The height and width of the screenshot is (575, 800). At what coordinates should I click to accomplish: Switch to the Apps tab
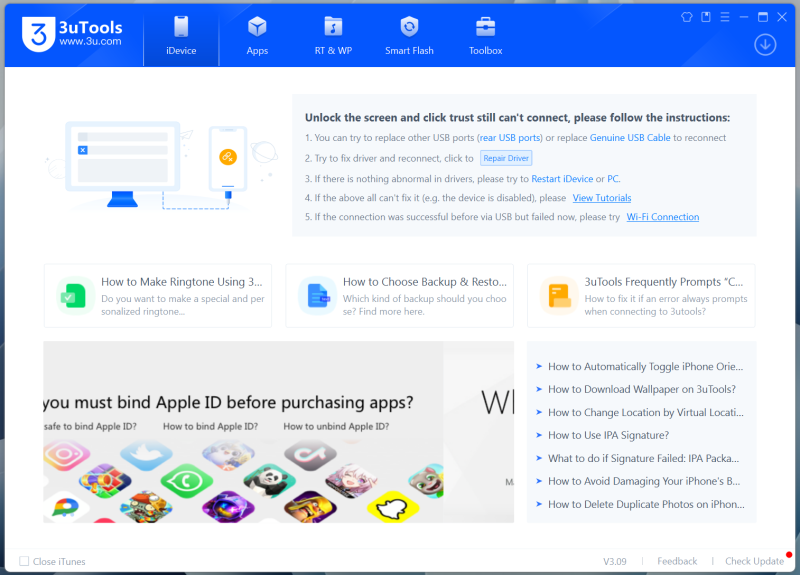coord(257,36)
